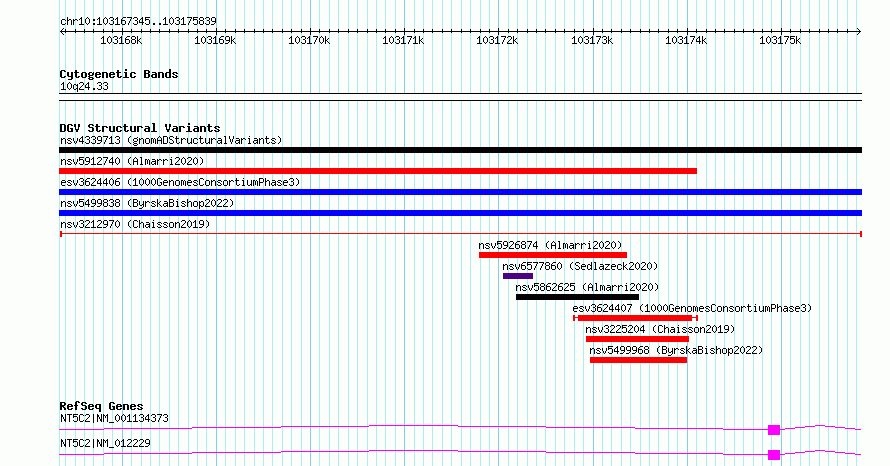This screenshot has width=890, height=466.
Task: Click the blue bar of esv3624406
Action: point(460,192)
